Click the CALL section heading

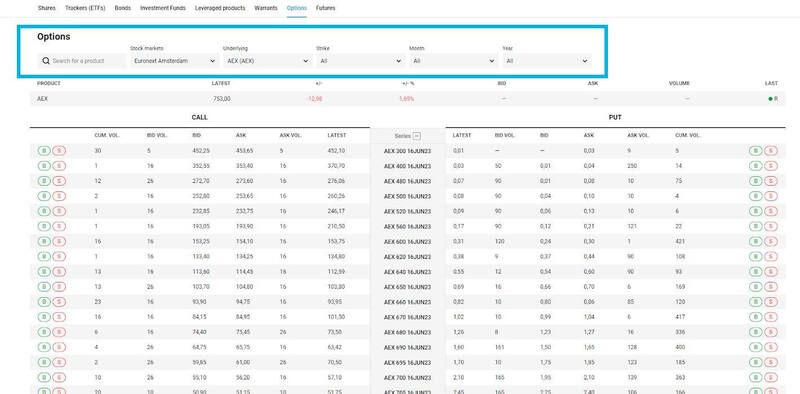[199, 117]
